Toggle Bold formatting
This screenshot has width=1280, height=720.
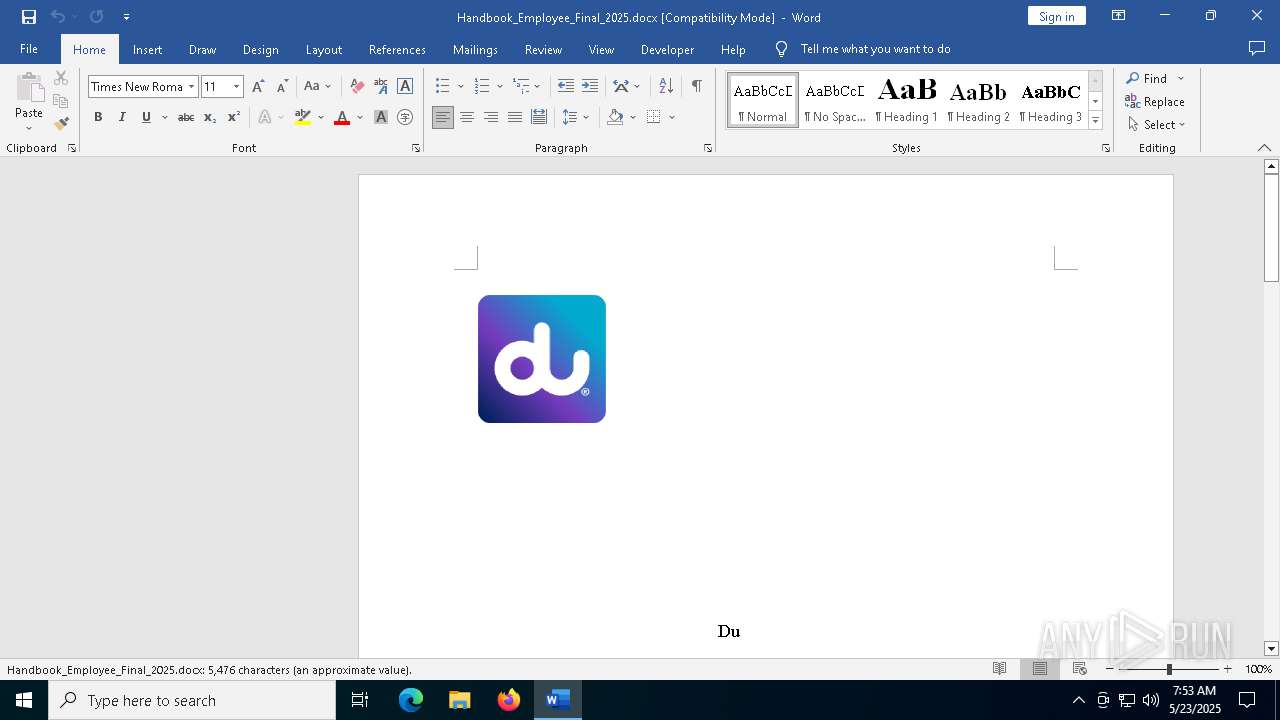pos(98,117)
